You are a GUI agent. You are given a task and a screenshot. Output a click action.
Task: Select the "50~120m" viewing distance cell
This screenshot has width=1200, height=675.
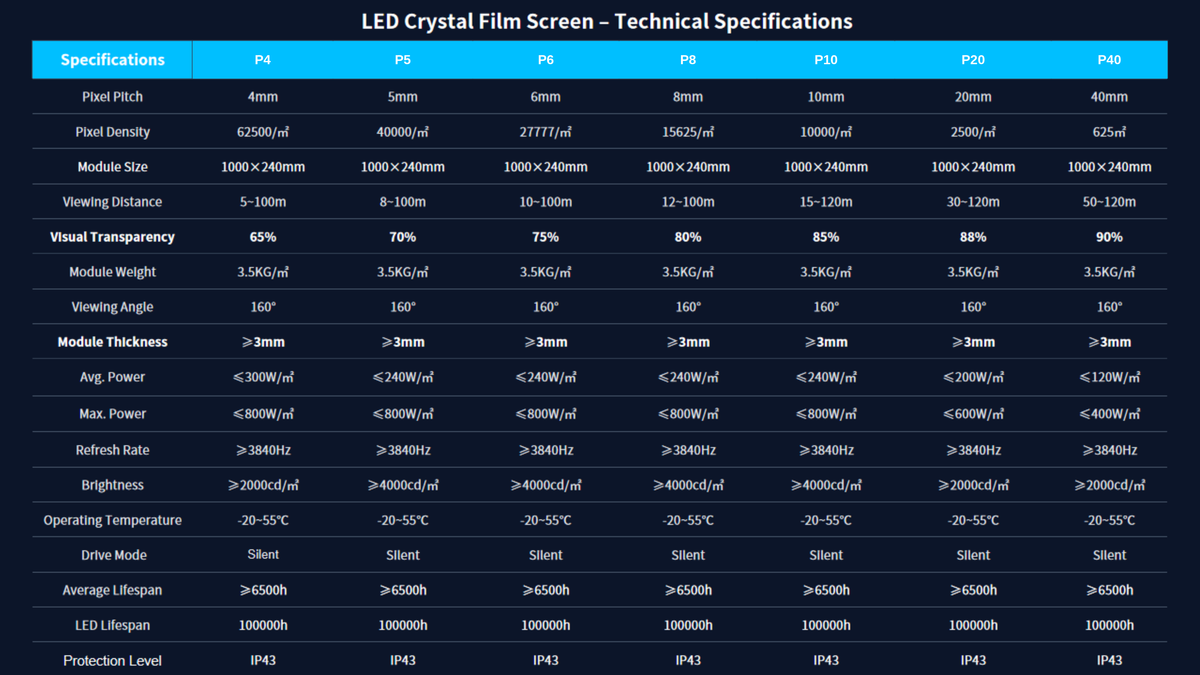tap(1109, 202)
